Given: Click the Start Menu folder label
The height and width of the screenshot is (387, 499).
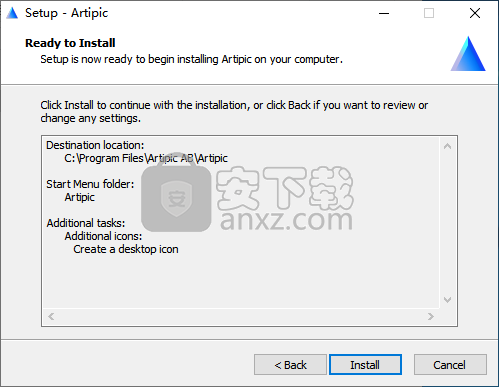Looking at the screenshot, I should (x=90, y=184).
